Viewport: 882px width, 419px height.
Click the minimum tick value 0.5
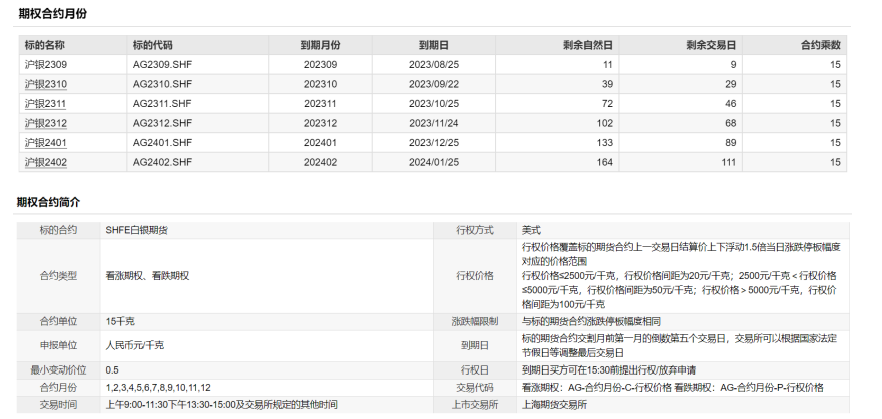click(x=112, y=371)
